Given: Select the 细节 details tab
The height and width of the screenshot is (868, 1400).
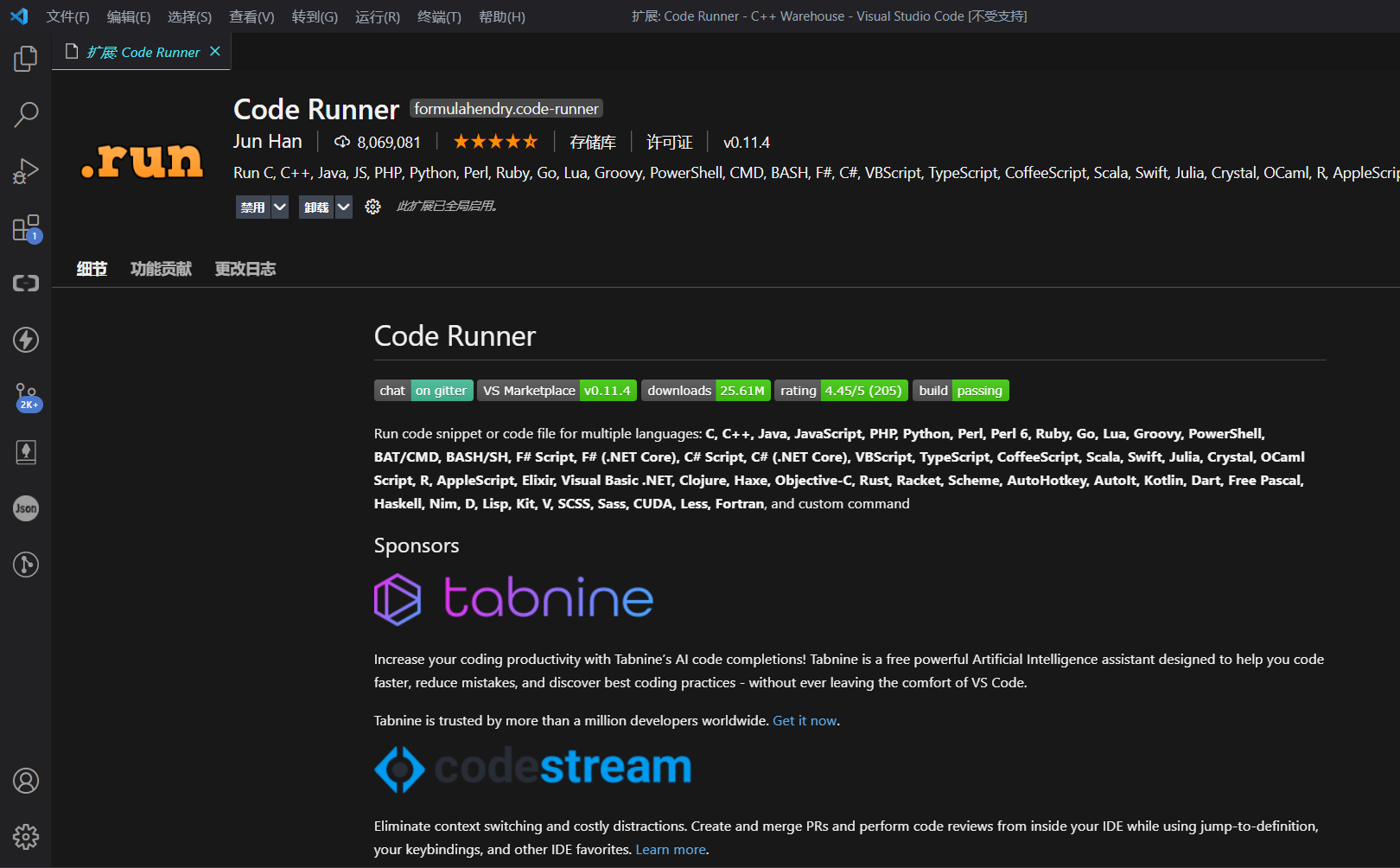Looking at the screenshot, I should coord(92,269).
